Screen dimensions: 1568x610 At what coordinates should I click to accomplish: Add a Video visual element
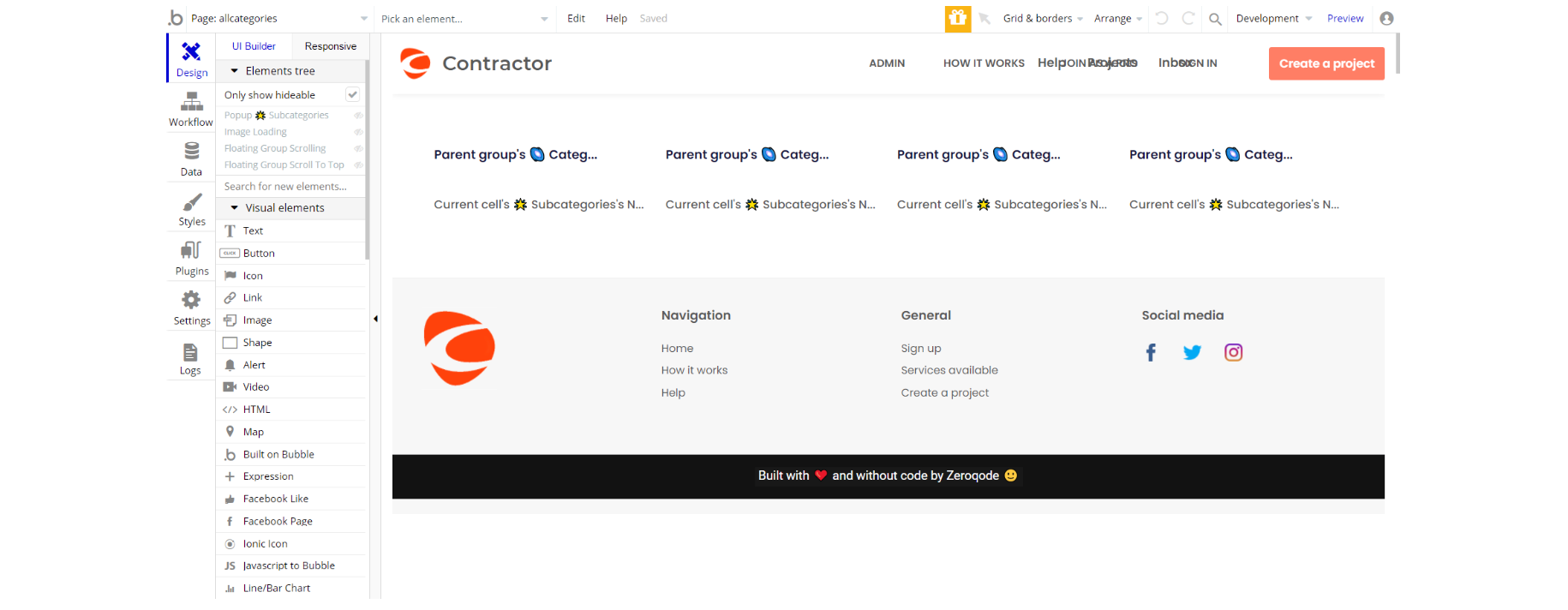pos(292,386)
